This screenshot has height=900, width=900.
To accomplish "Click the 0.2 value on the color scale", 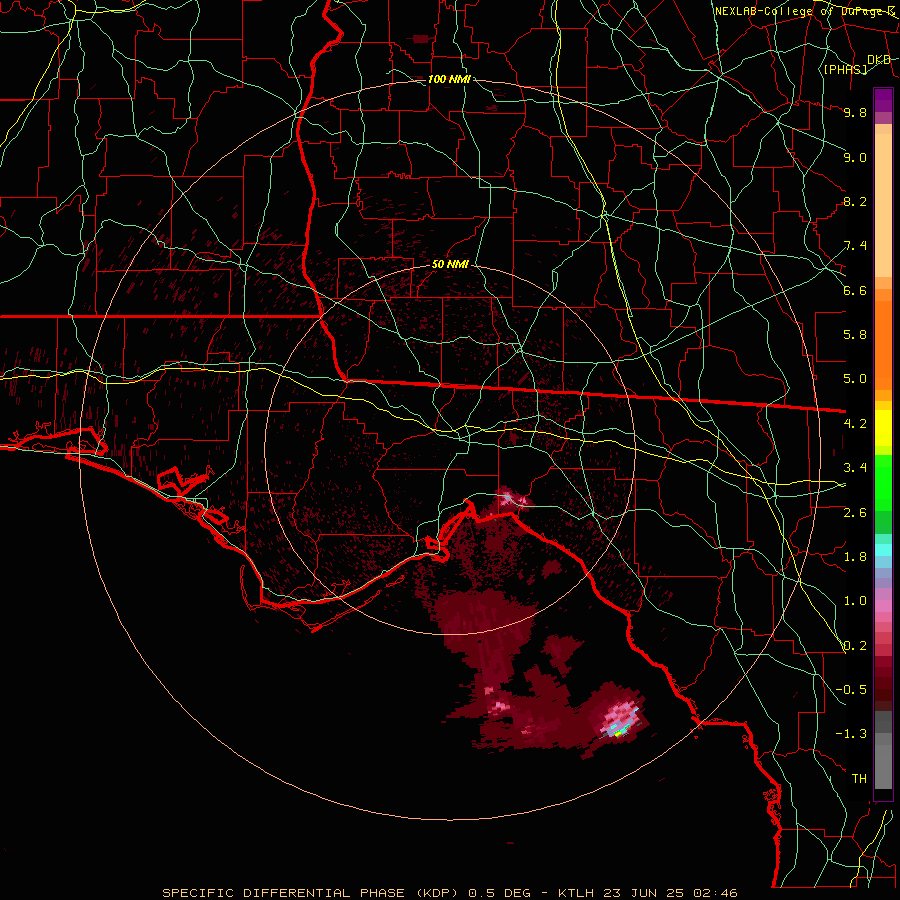I will tap(855, 646).
